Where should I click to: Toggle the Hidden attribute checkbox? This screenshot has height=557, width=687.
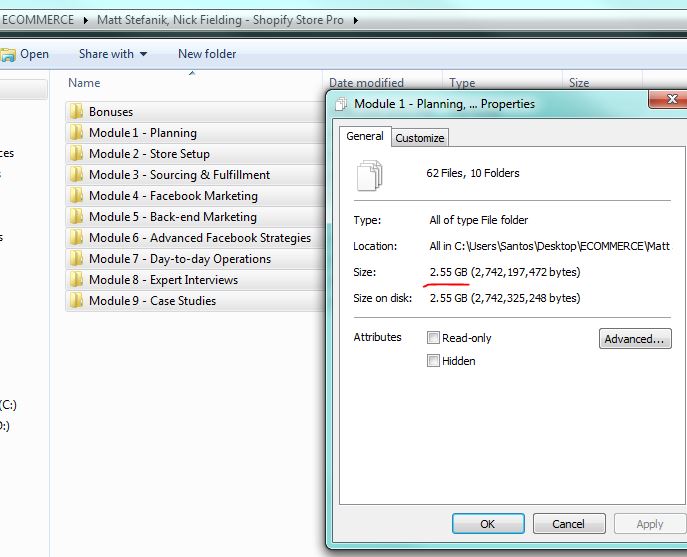[434, 361]
